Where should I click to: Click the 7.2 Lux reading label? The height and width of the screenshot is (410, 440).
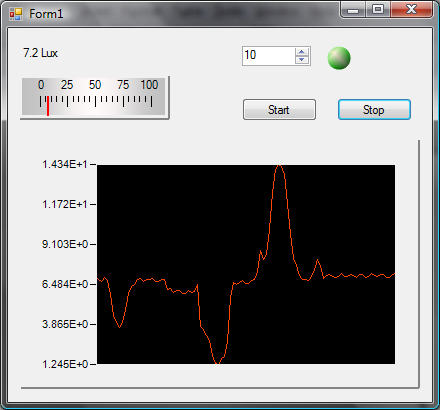(x=40, y=53)
